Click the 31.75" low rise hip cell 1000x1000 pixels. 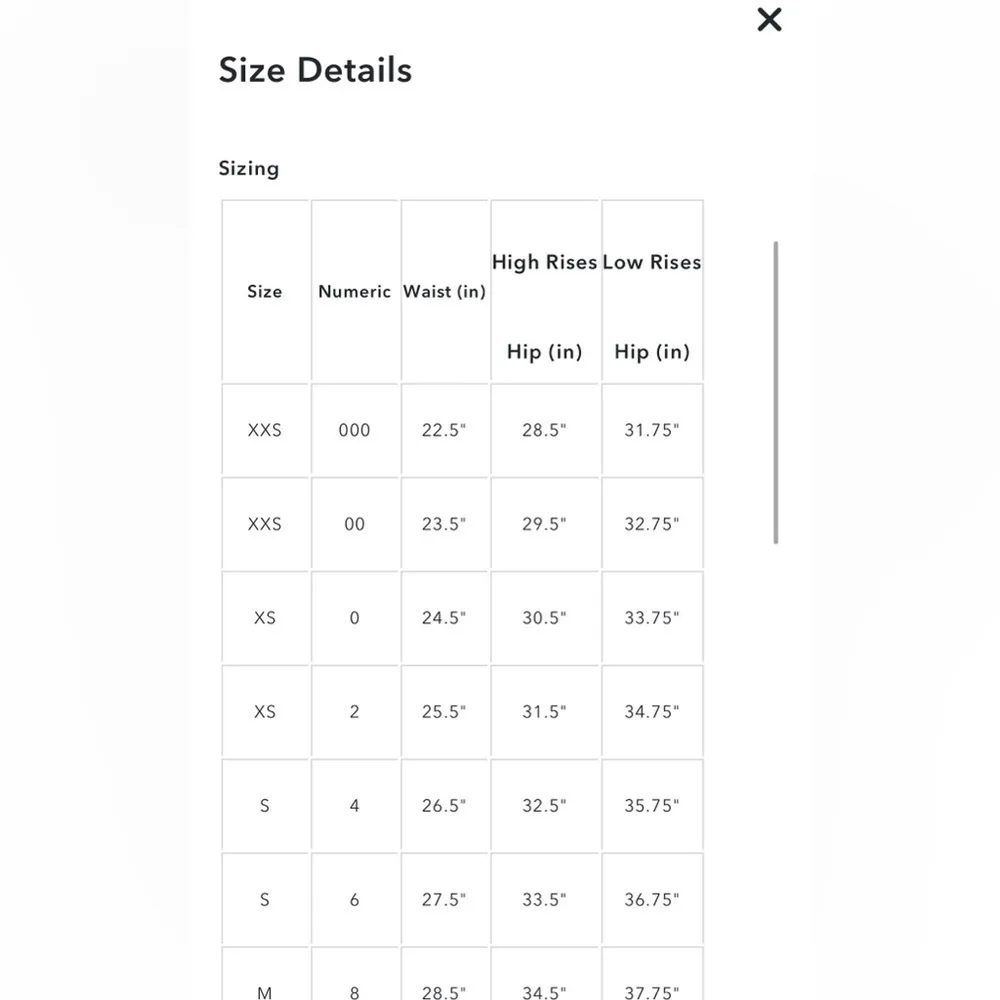[x=652, y=430]
